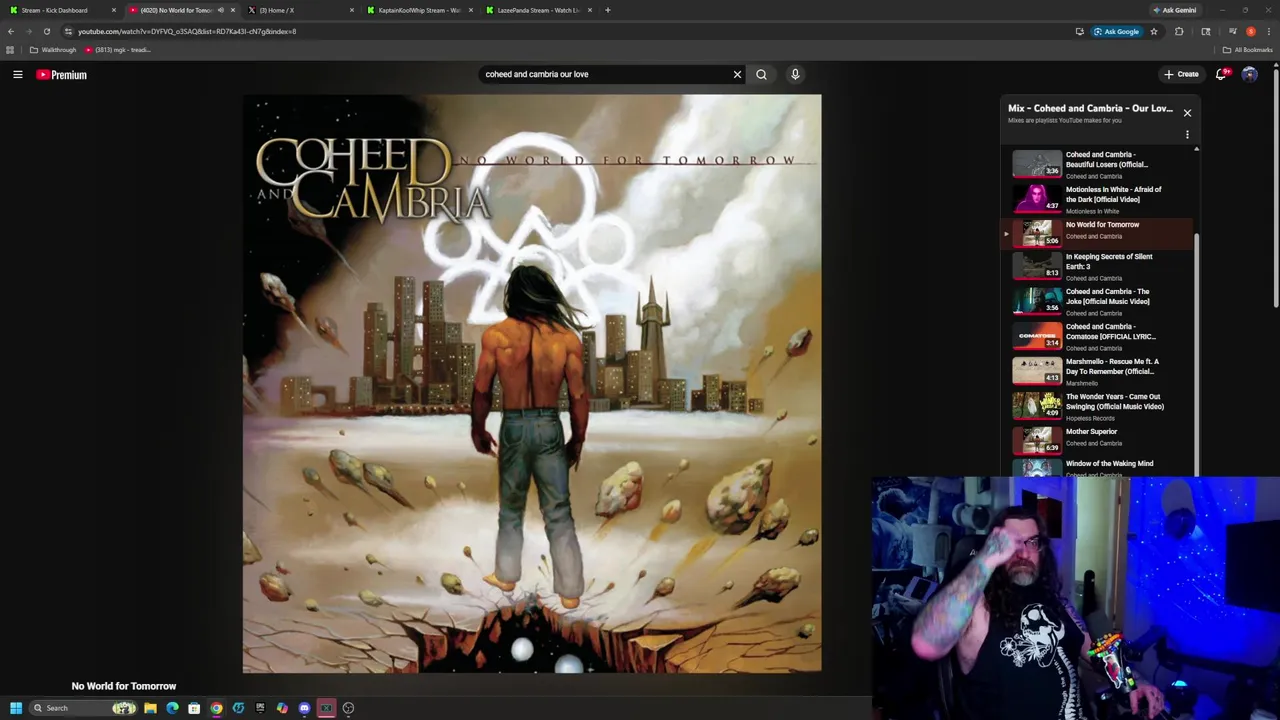The image size is (1280, 720).
Task: Open Microsoft Edge from taskbar
Action: pos(172,708)
